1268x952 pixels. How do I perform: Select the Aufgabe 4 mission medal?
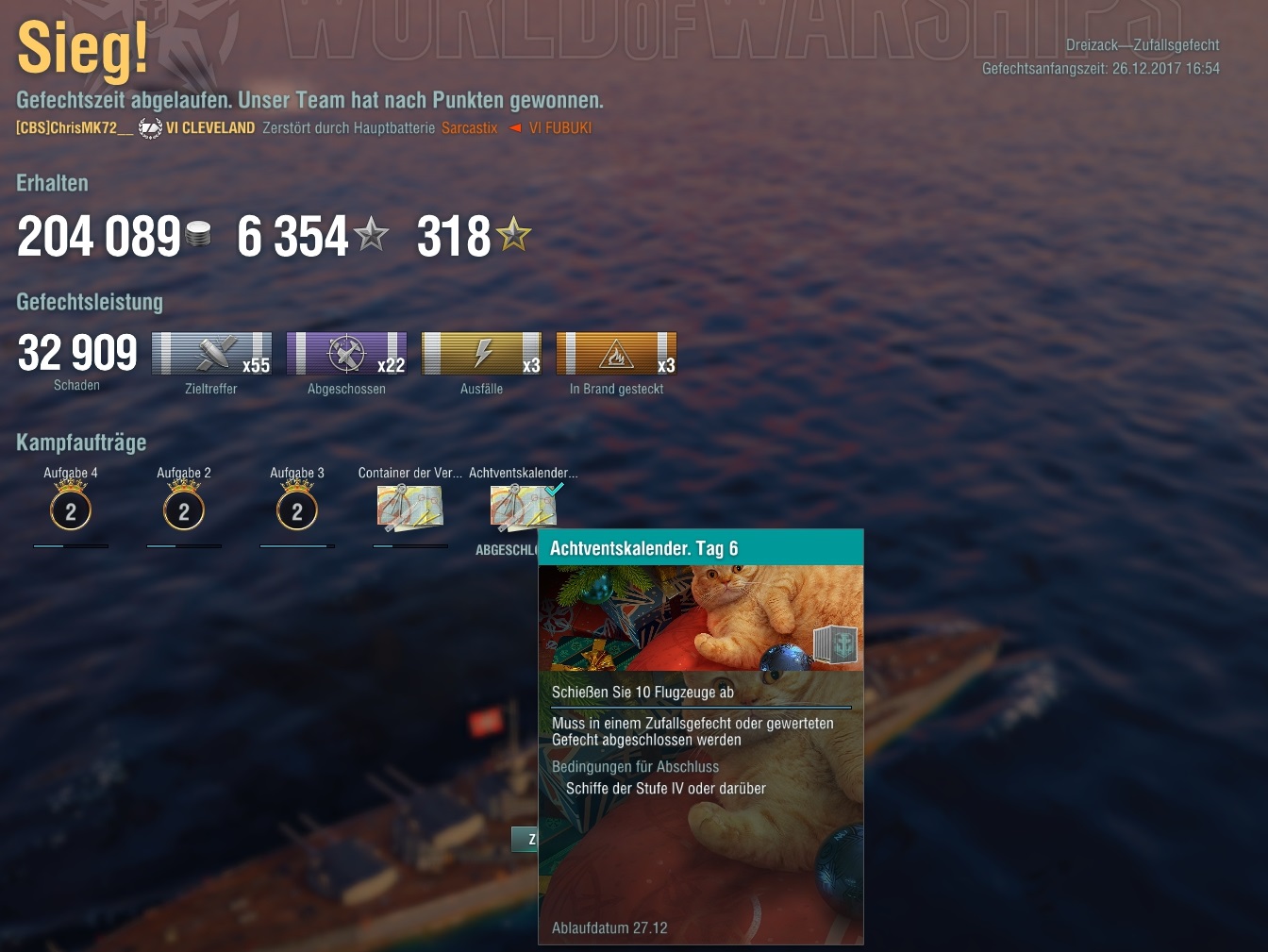click(x=71, y=505)
